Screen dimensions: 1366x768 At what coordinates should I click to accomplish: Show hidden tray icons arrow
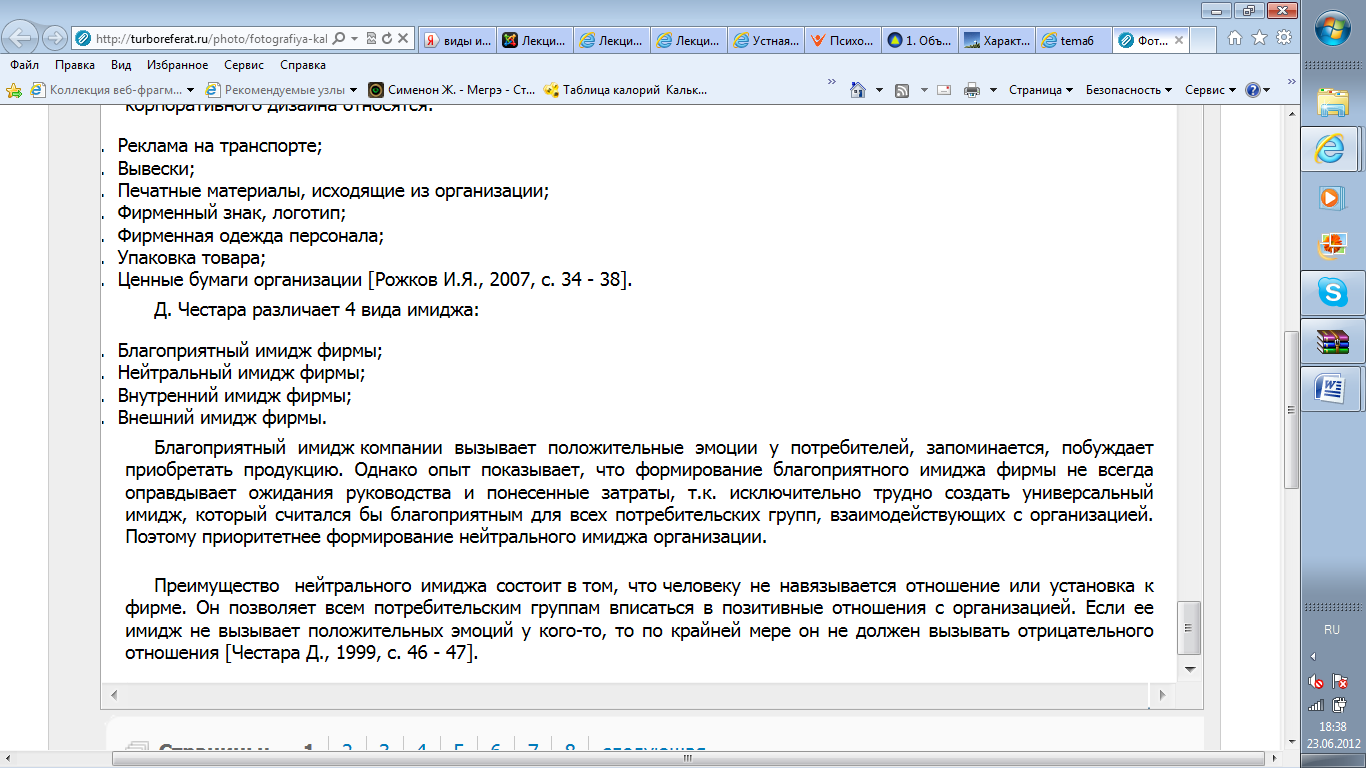[1313, 657]
